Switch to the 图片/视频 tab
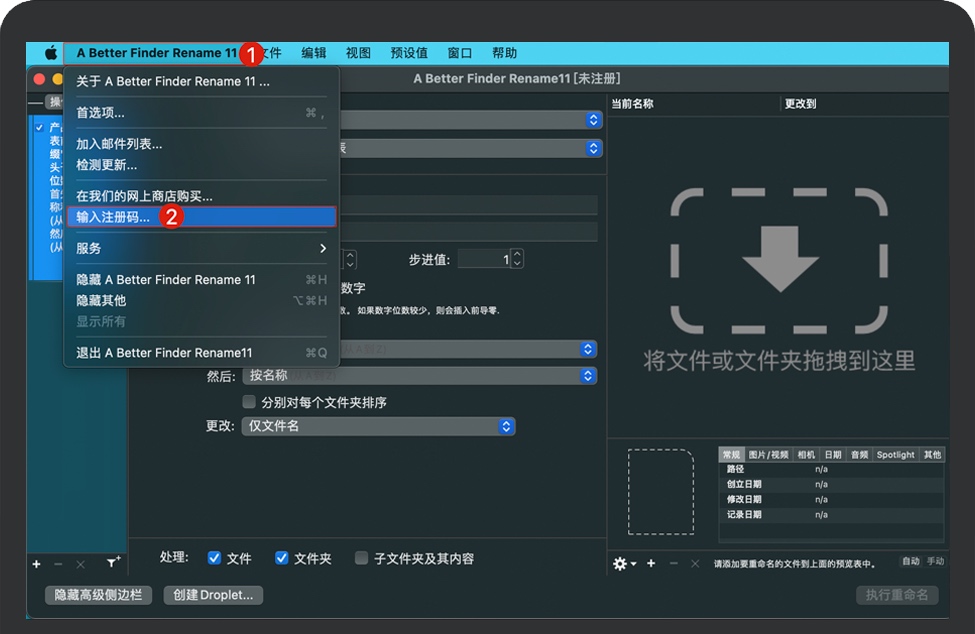Image resolution: width=975 pixels, height=634 pixels. click(769, 454)
